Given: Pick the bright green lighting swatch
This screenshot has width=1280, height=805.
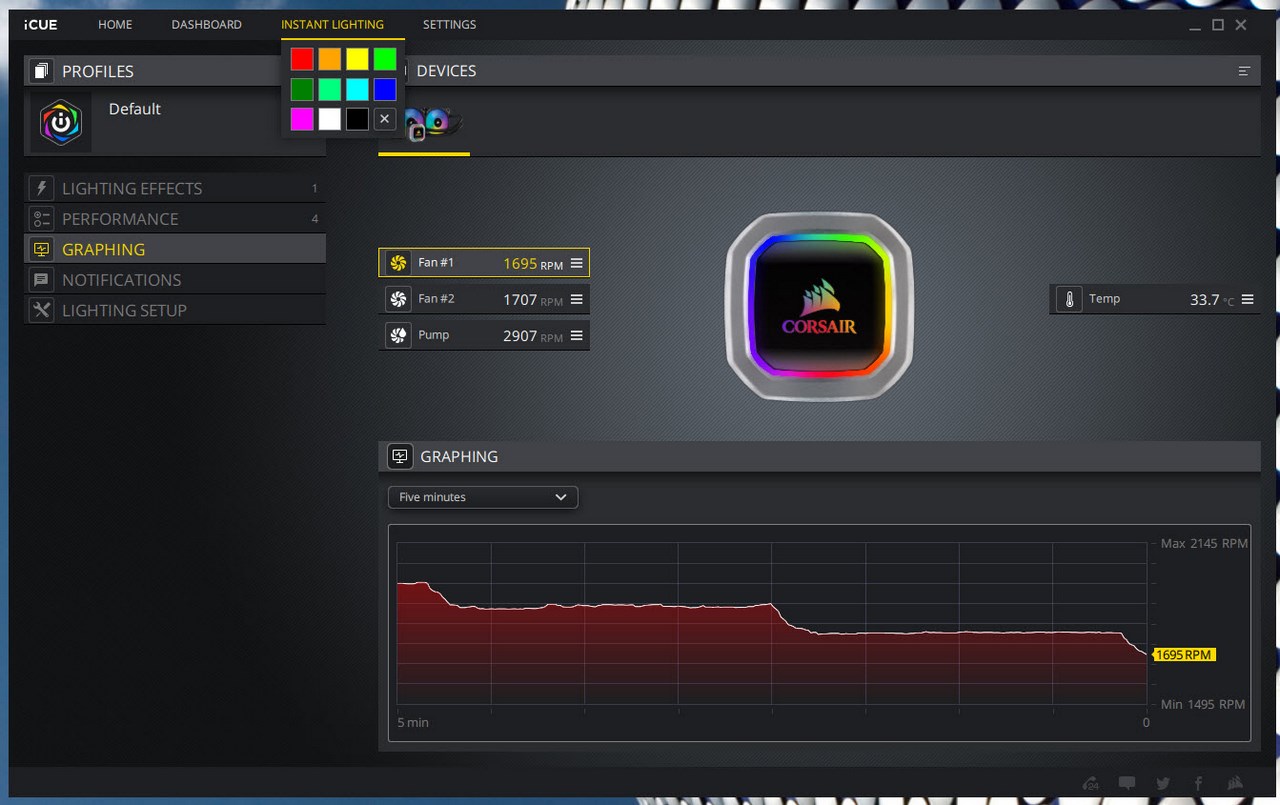Looking at the screenshot, I should [x=385, y=59].
